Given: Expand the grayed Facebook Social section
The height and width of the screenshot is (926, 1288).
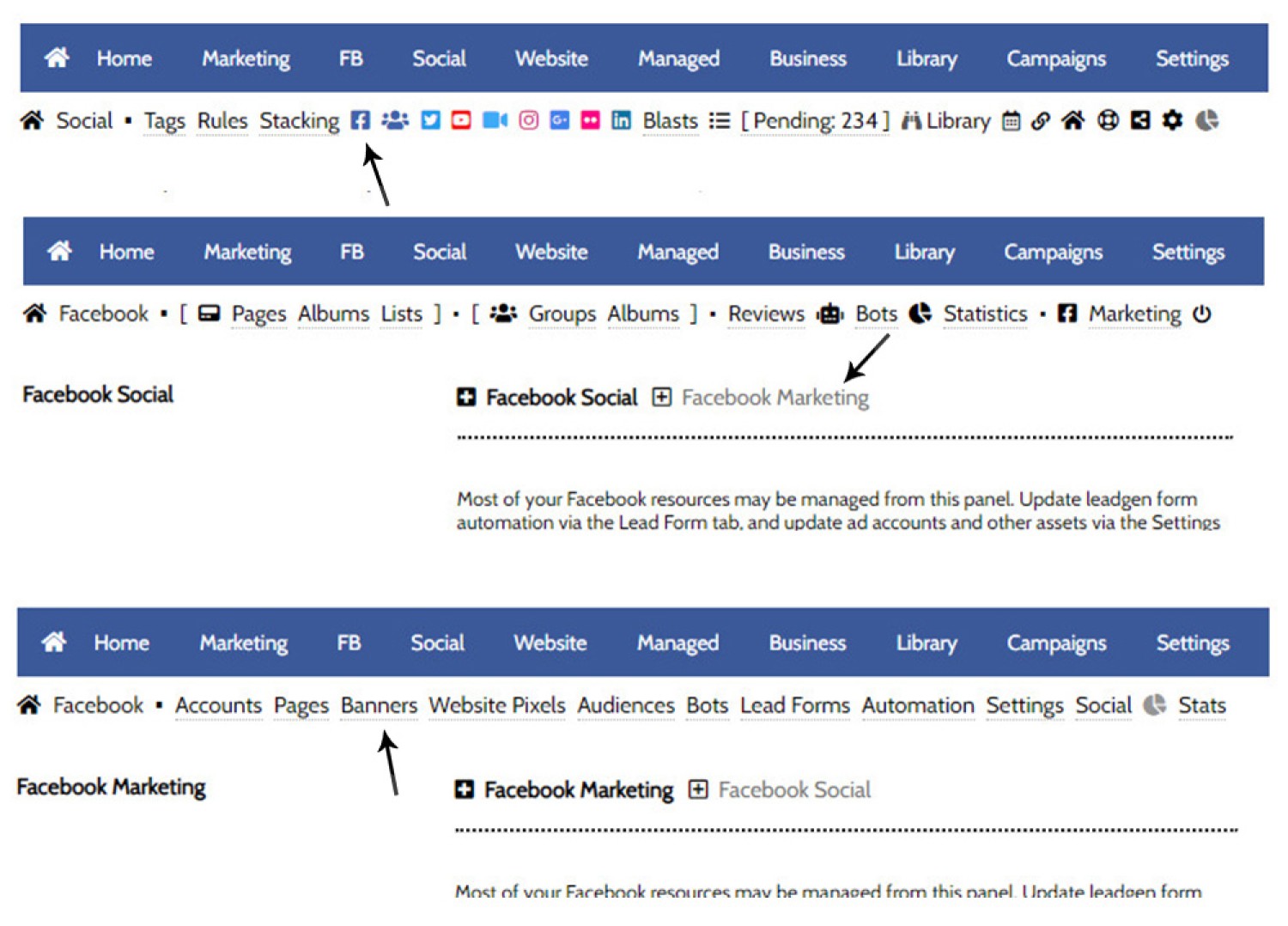Looking at the screenshot, I should tap(698, 790).
